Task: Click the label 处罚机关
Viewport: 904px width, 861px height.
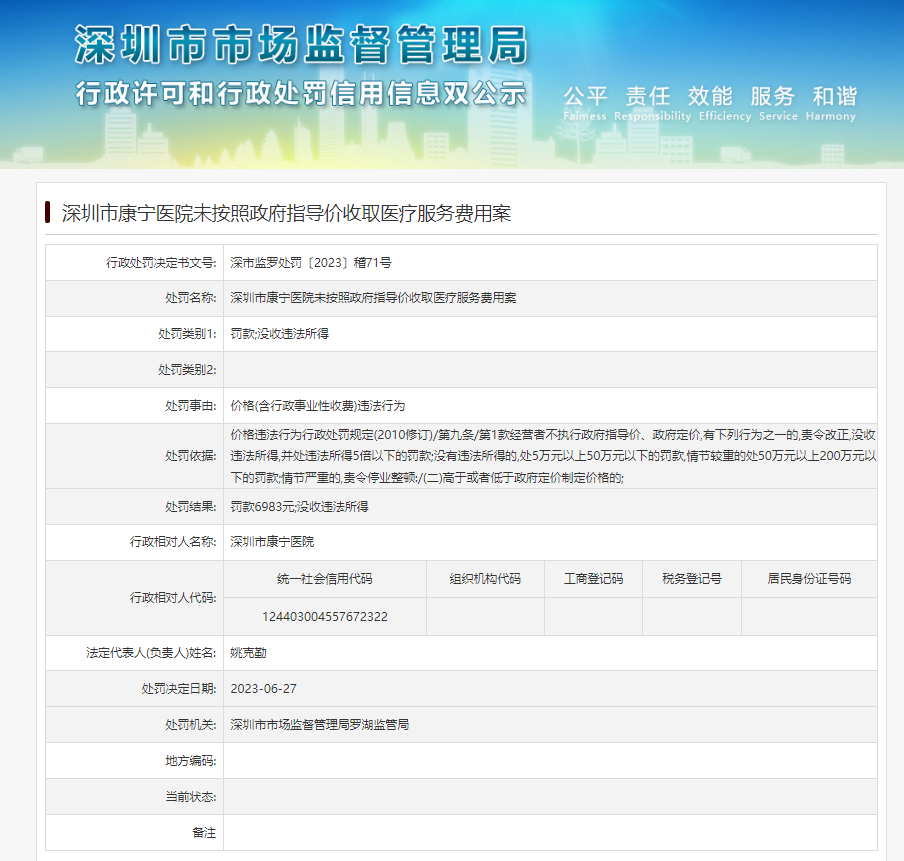Action: (x=191, y=725)
